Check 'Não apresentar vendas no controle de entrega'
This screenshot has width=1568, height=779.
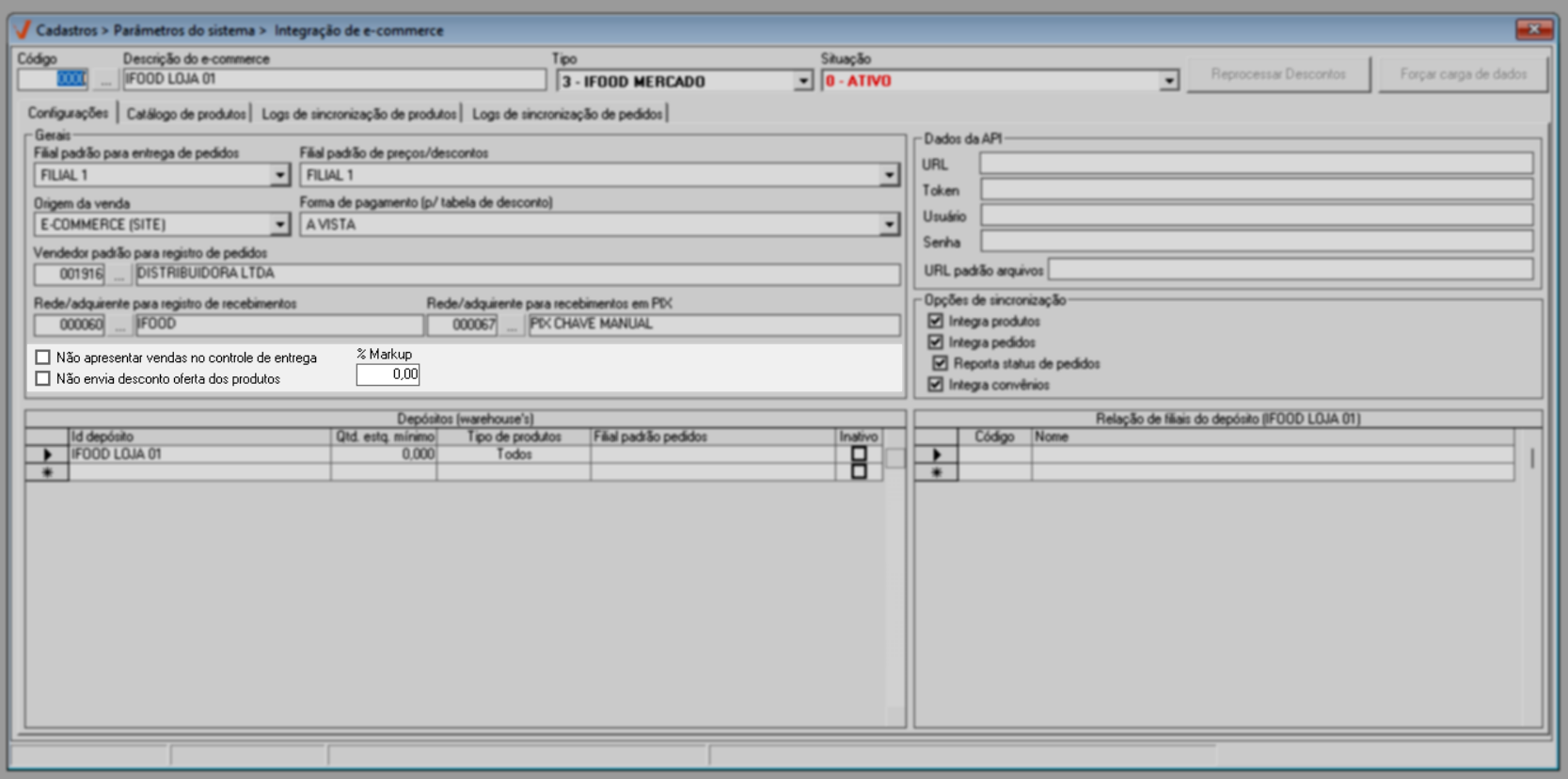[x=42, y=358]
